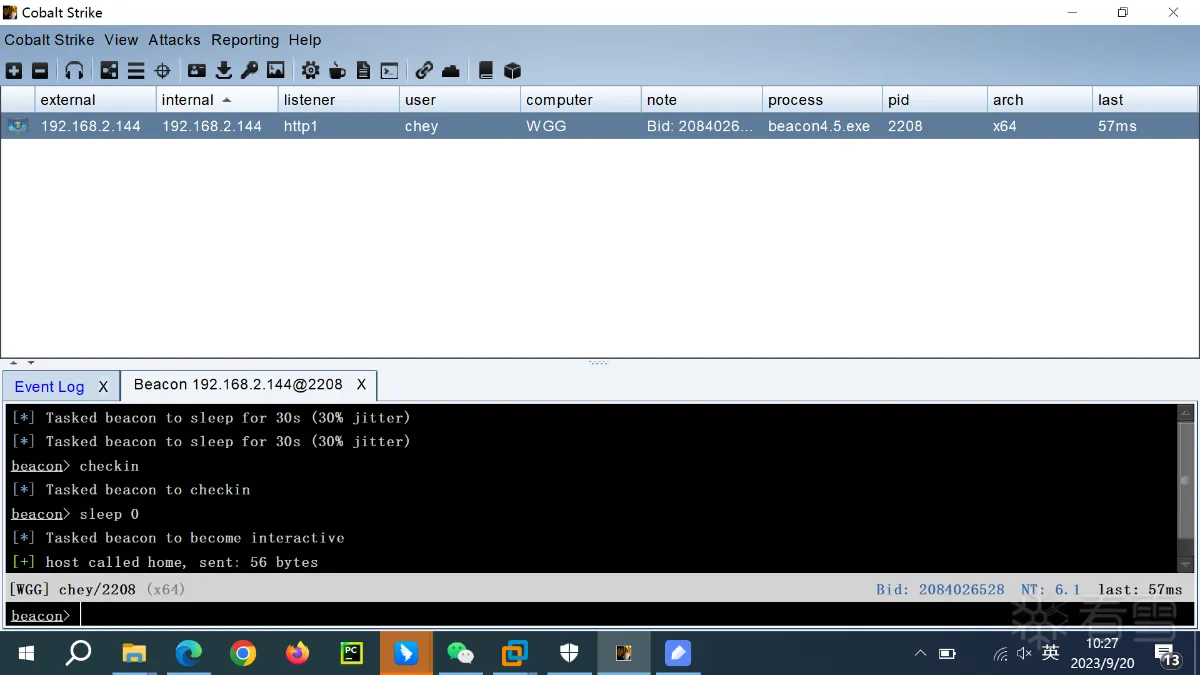The width and height of the screenshot is (1200, 675).
Task: Sort sessions by external column
Action: point(96,100)
